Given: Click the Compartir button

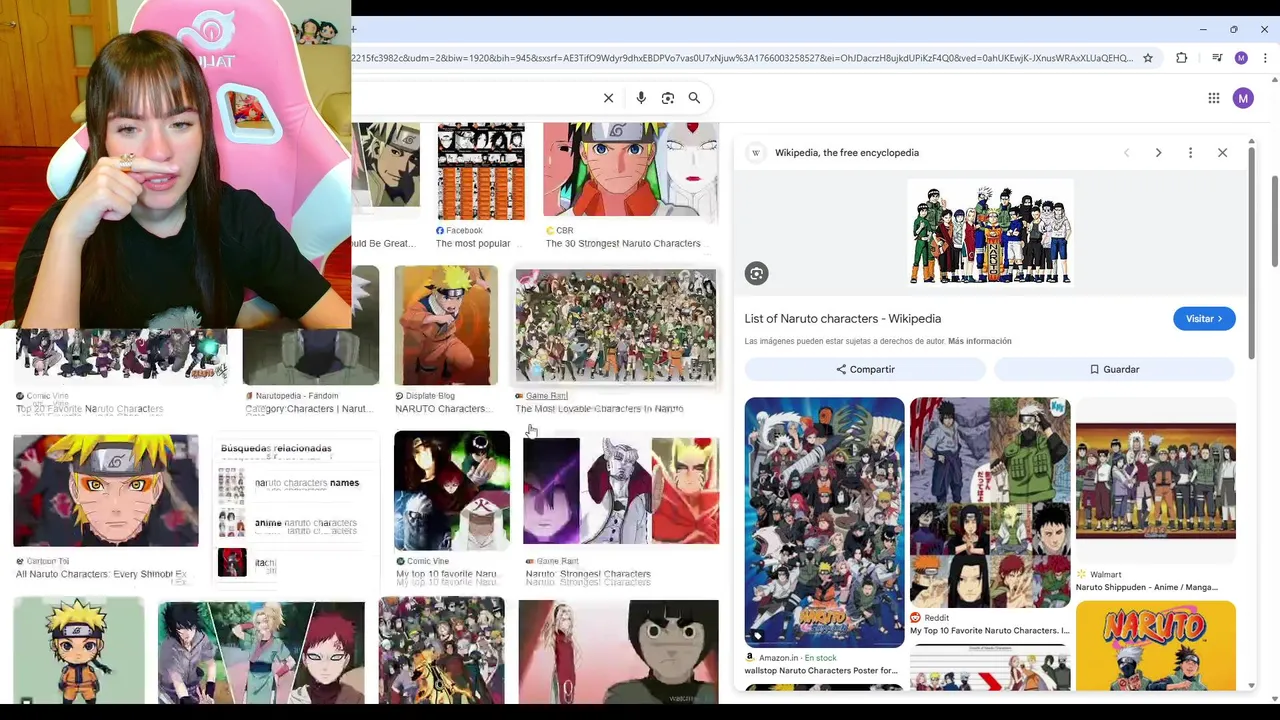Looking at the screenshot, I should [865, 369].
